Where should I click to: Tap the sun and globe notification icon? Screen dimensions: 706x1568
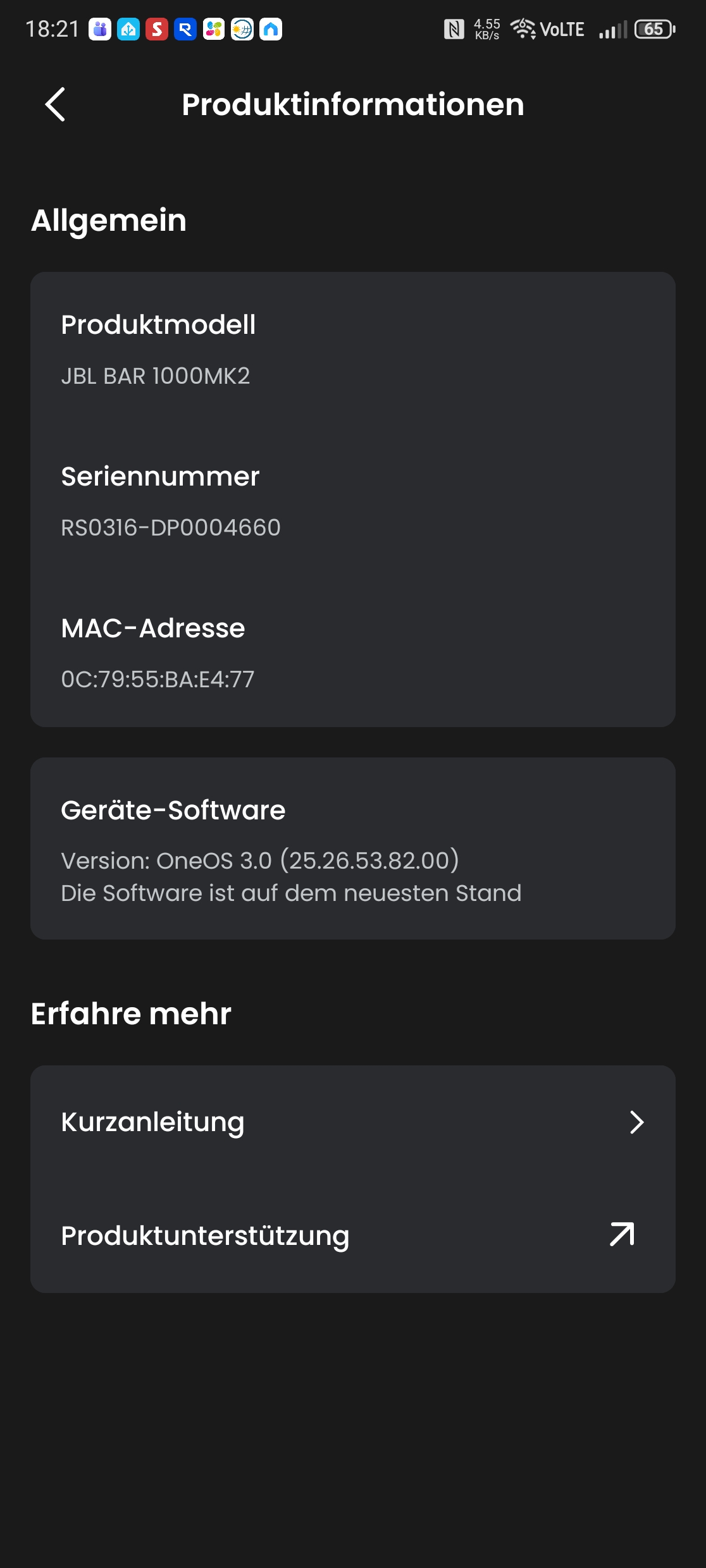[x=242, y=29]
